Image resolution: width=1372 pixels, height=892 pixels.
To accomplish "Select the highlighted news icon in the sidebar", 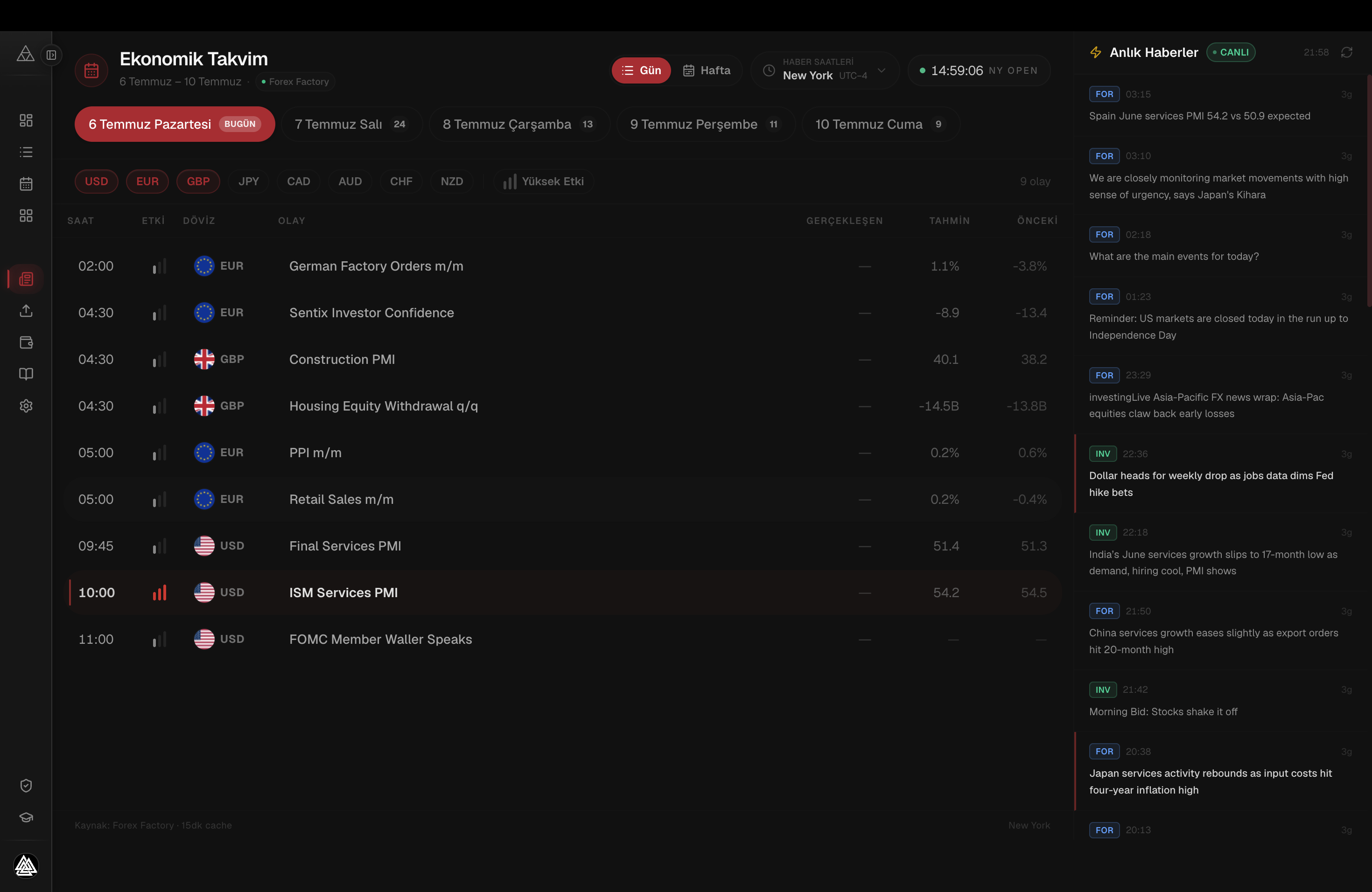I will point(26,279).
